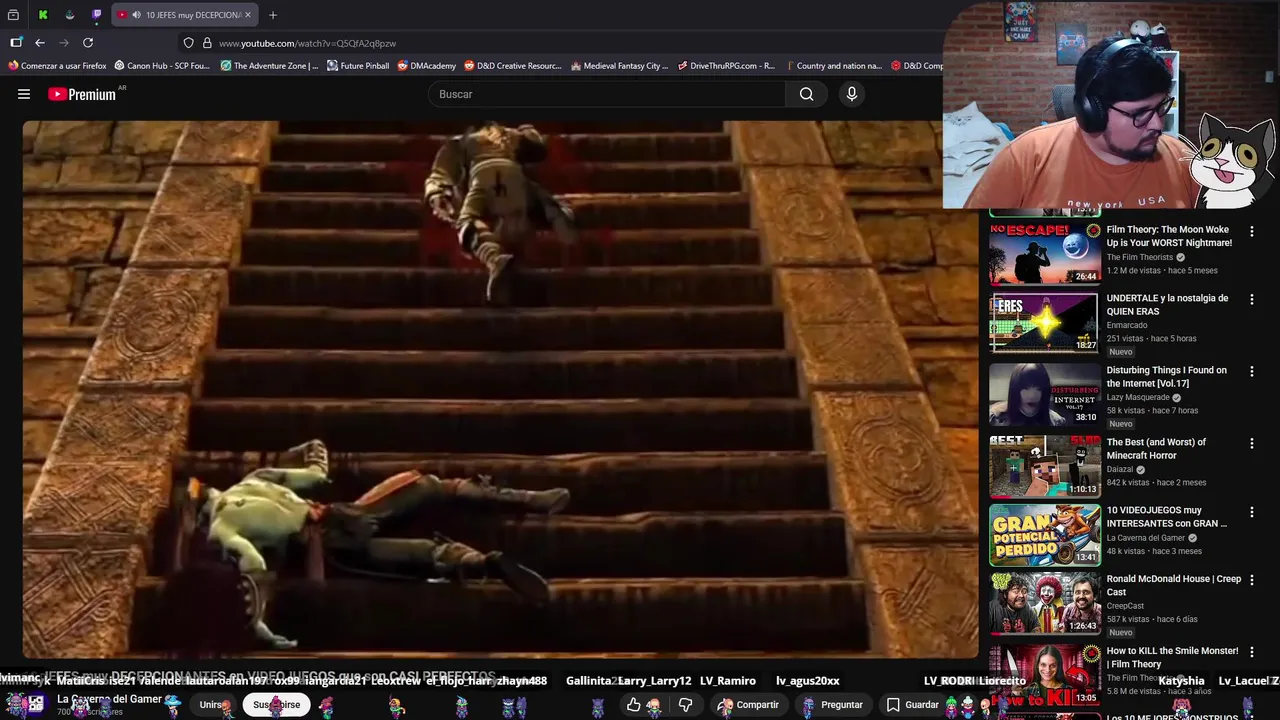
Task: Open 'UNDERTALE y la nostalgia' video title
Action: [1167, 304]
